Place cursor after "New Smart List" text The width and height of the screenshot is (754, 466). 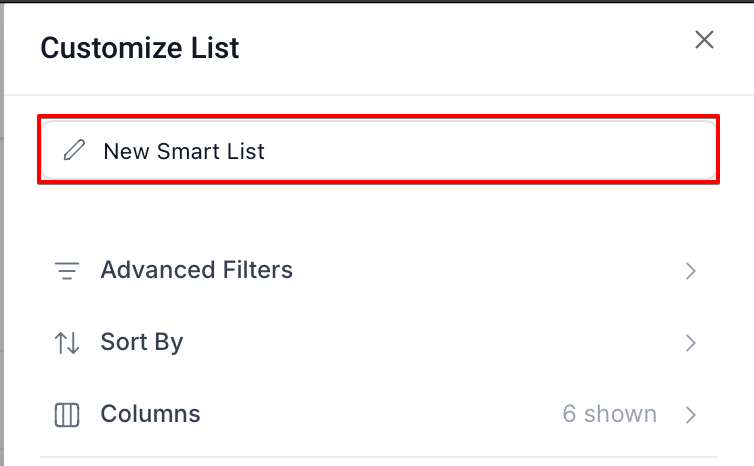tap(267, 151)
